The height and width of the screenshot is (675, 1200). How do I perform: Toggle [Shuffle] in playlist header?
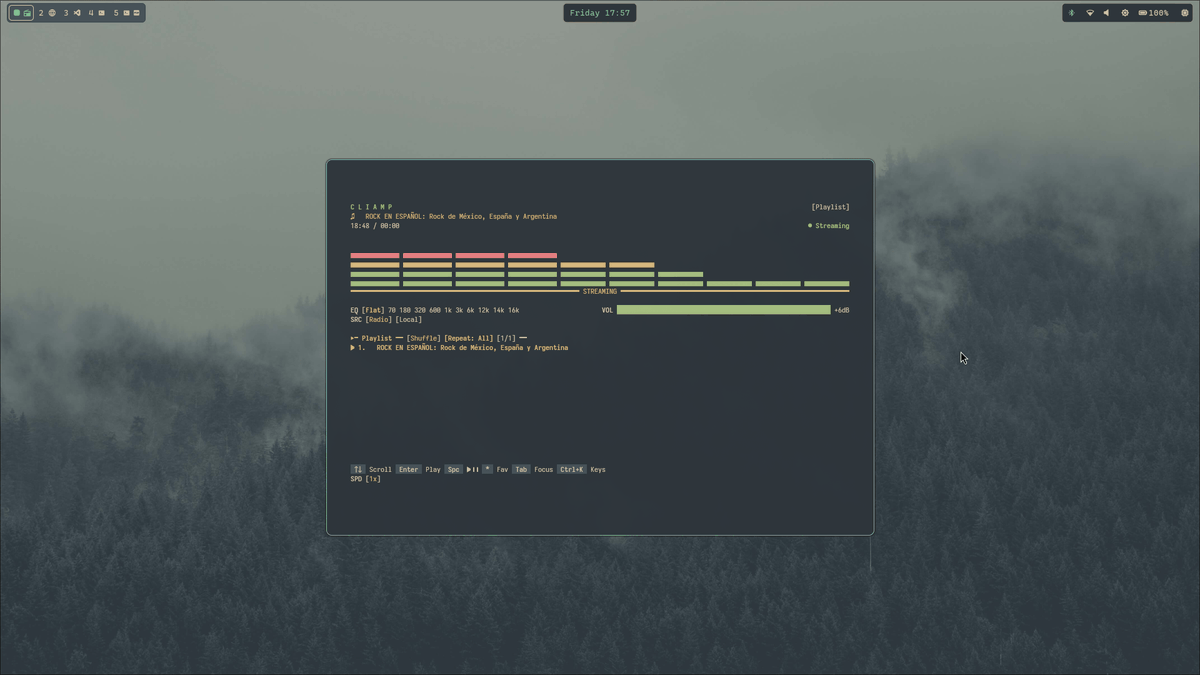423,338
